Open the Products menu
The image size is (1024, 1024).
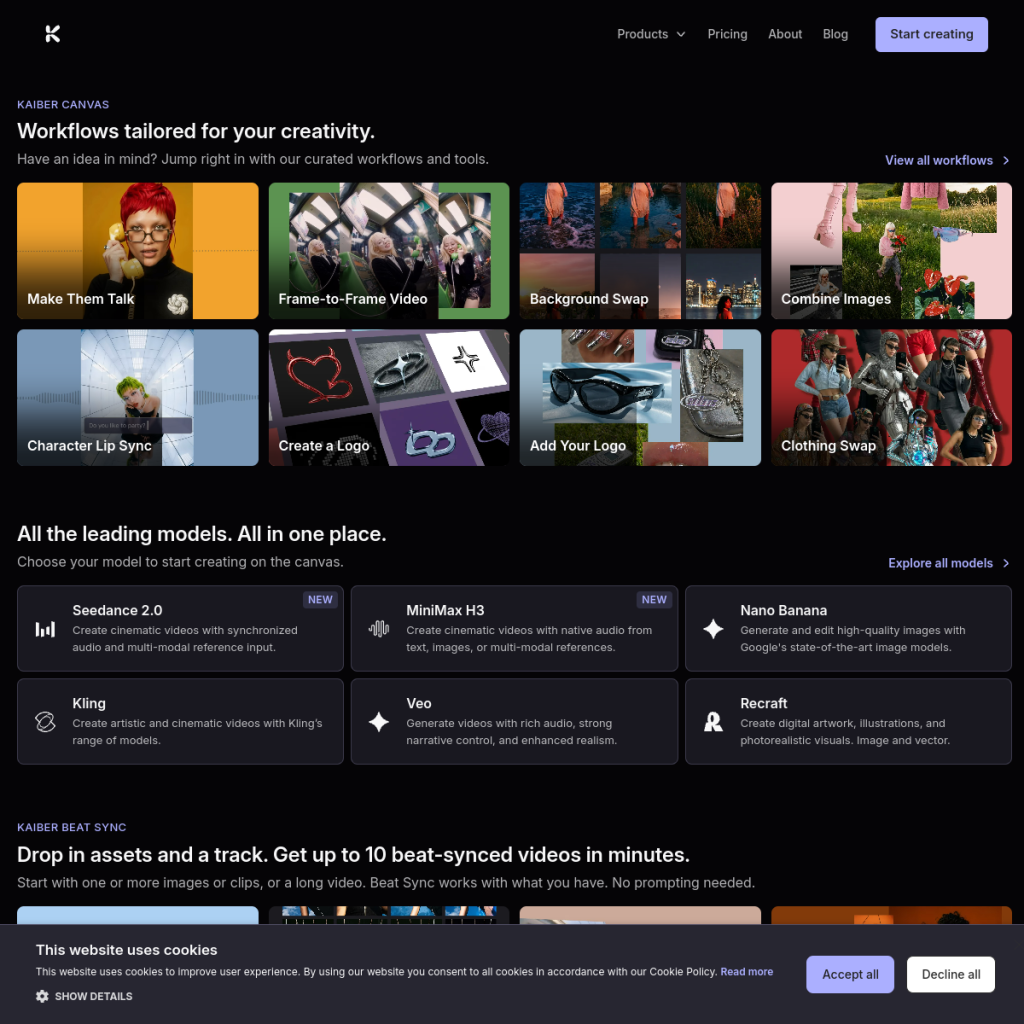point(651,34)
